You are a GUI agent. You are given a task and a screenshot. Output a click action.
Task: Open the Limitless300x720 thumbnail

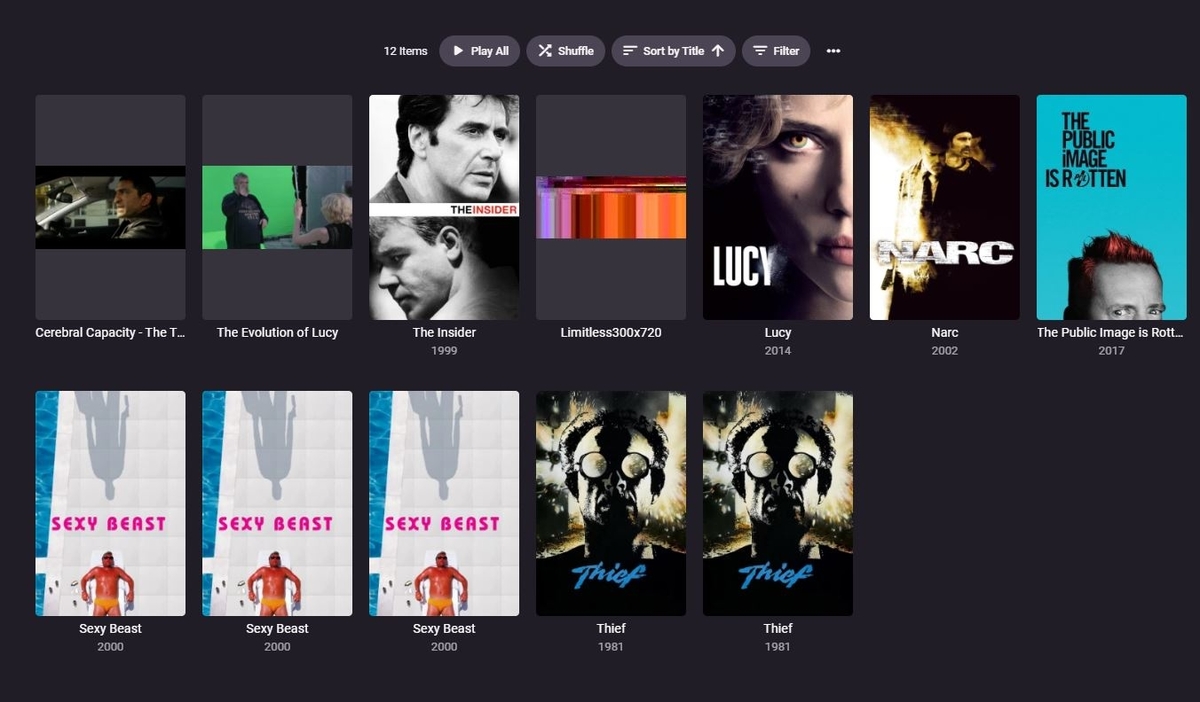611,207
